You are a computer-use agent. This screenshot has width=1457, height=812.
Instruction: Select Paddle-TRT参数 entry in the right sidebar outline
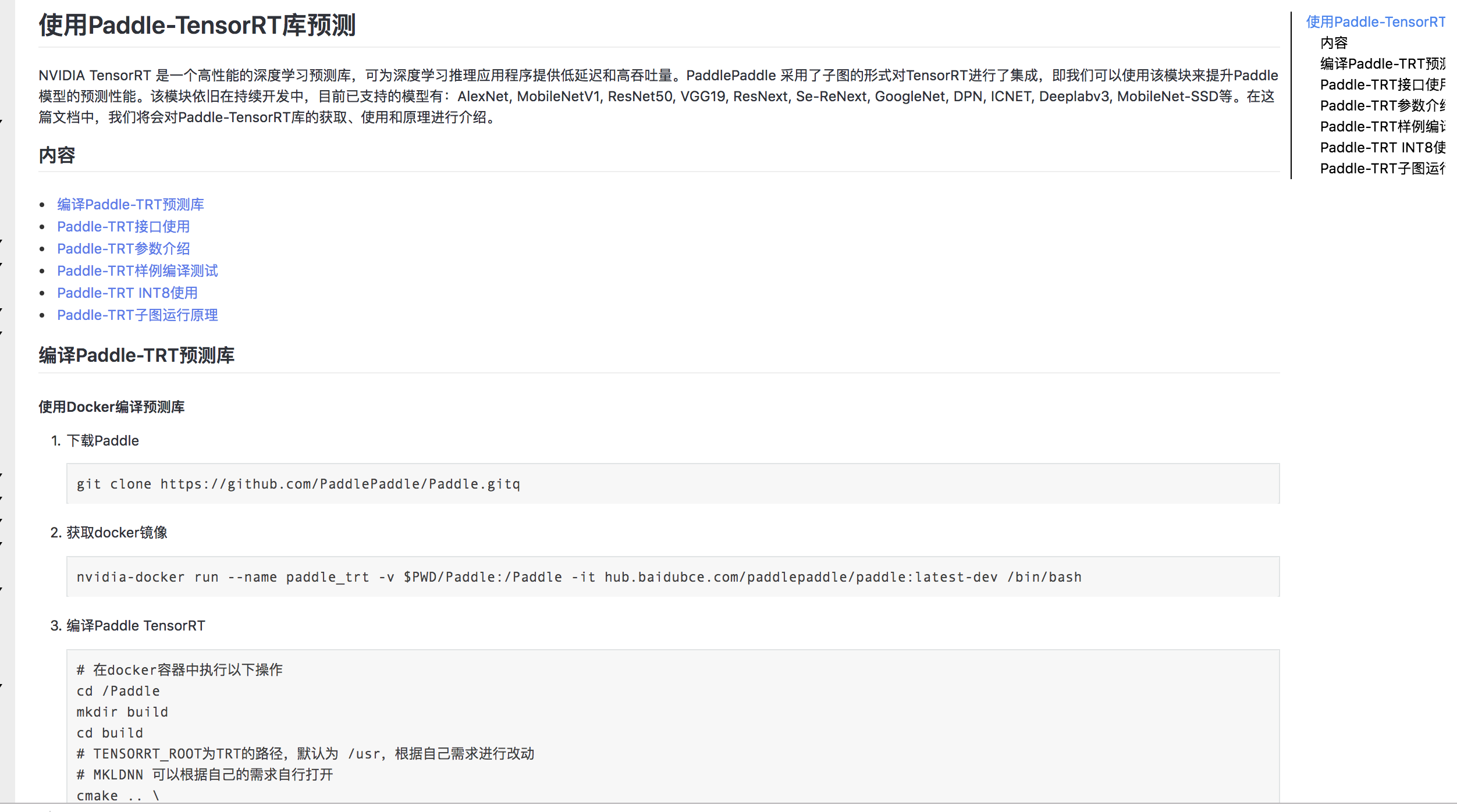point(1383,106)
